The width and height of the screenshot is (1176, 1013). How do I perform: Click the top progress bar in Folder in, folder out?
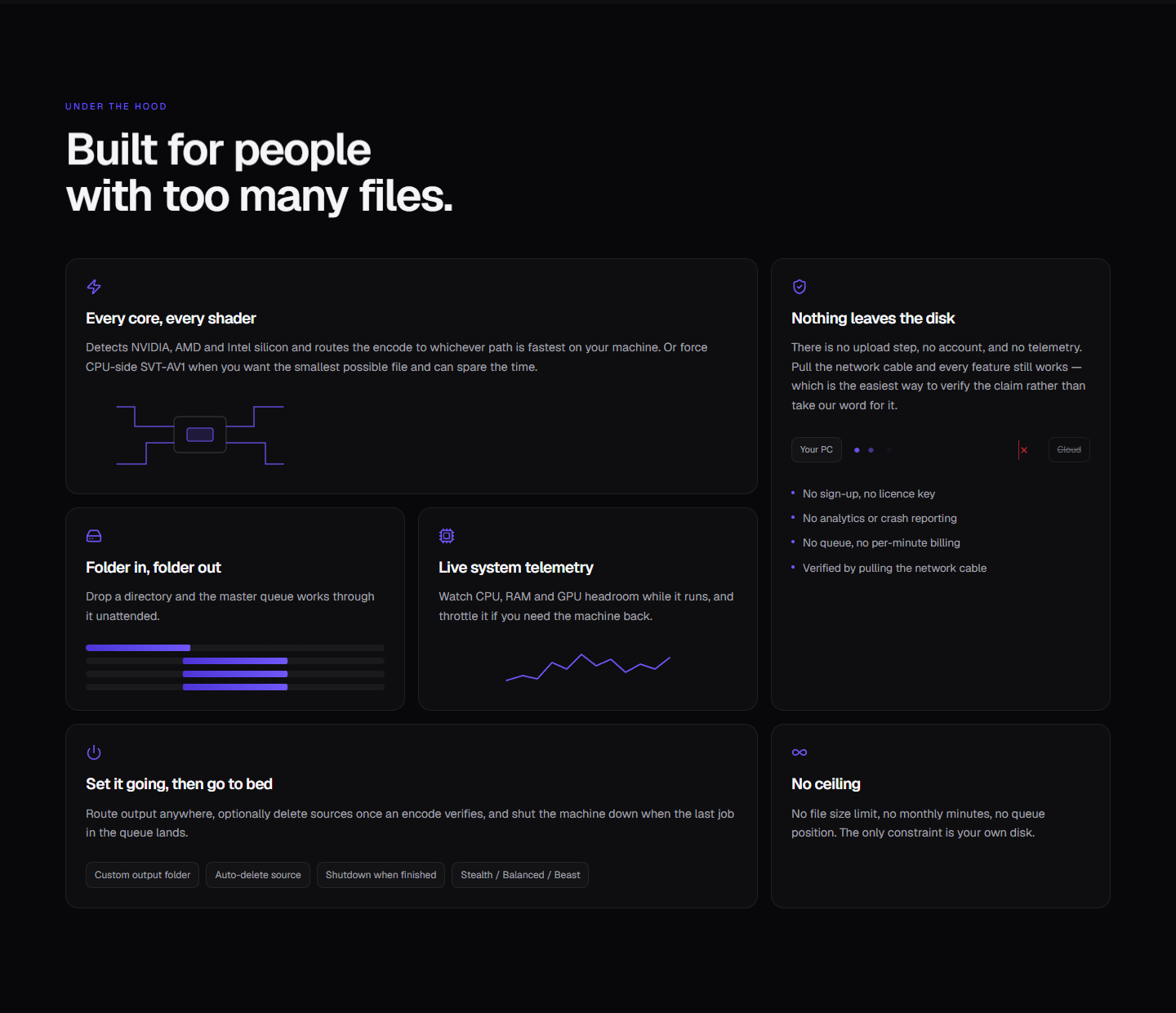point(235,648)
